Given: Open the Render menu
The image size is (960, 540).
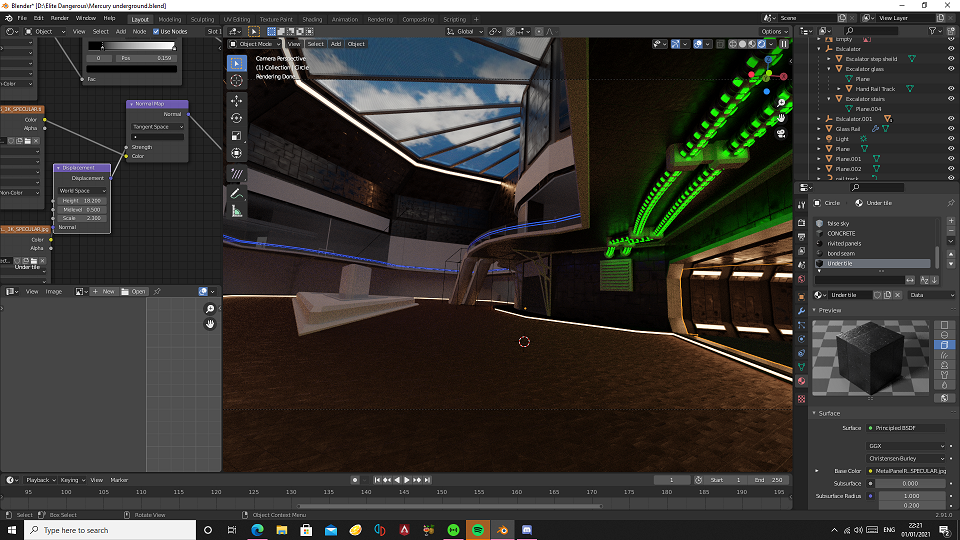Looking at the screenshot, I should pyautogui.click(x=59, y=18).
